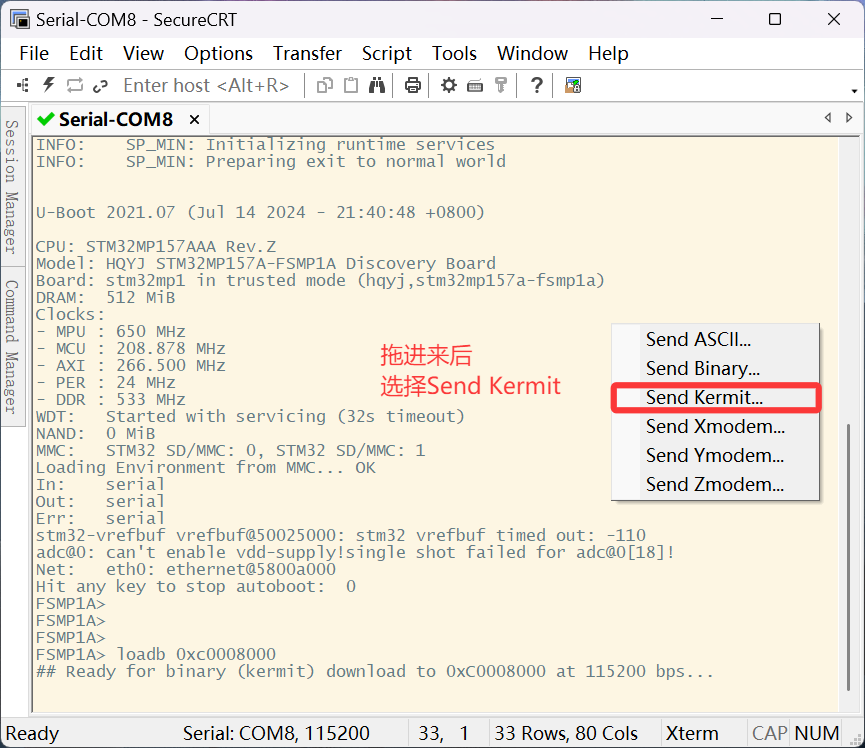Maximize the SecureCRT window
The width and height of the screenshot is (865, 748).
point(775,19)
